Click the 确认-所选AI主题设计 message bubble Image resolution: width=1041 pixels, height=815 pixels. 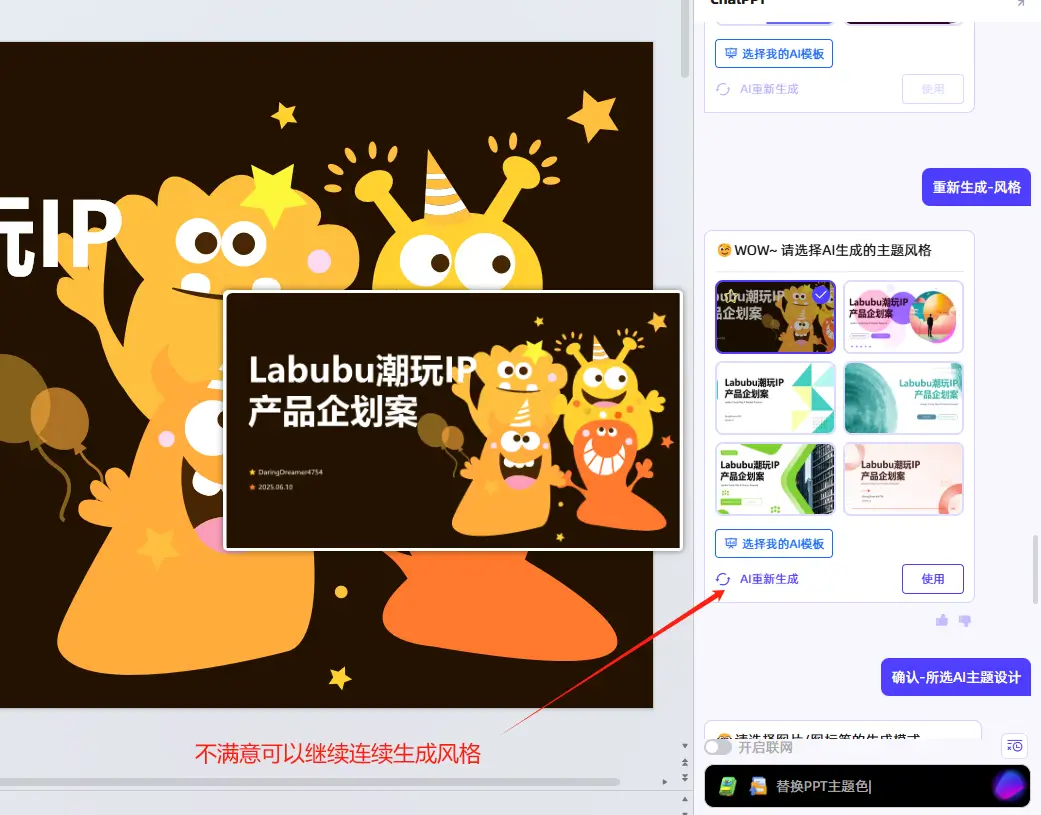pos(955,677)
